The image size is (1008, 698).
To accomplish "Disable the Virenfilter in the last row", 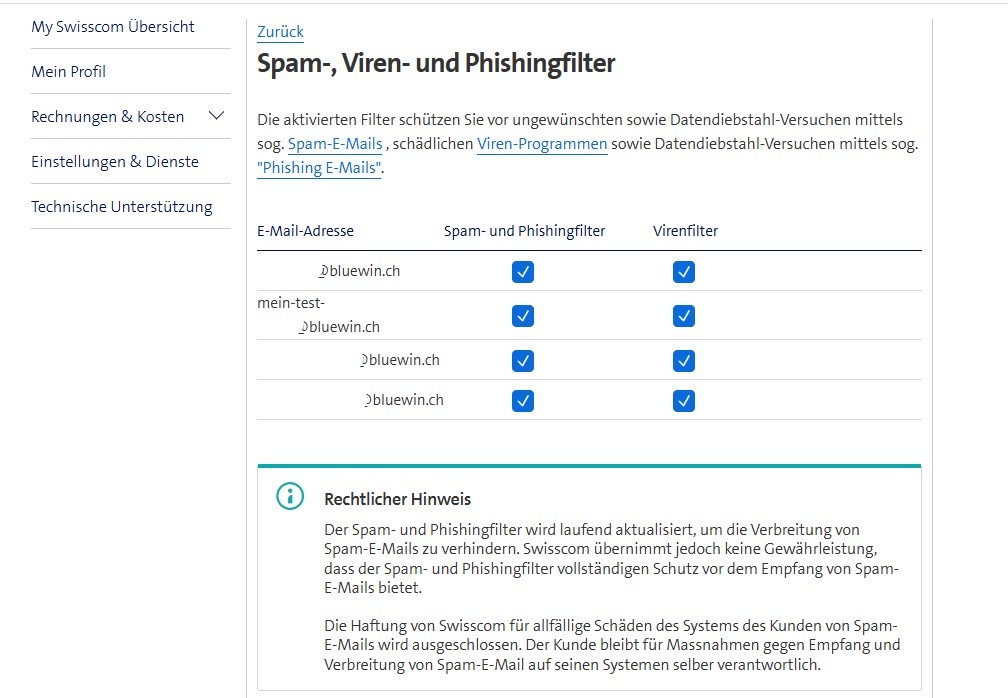I will (x=683, y=400).
